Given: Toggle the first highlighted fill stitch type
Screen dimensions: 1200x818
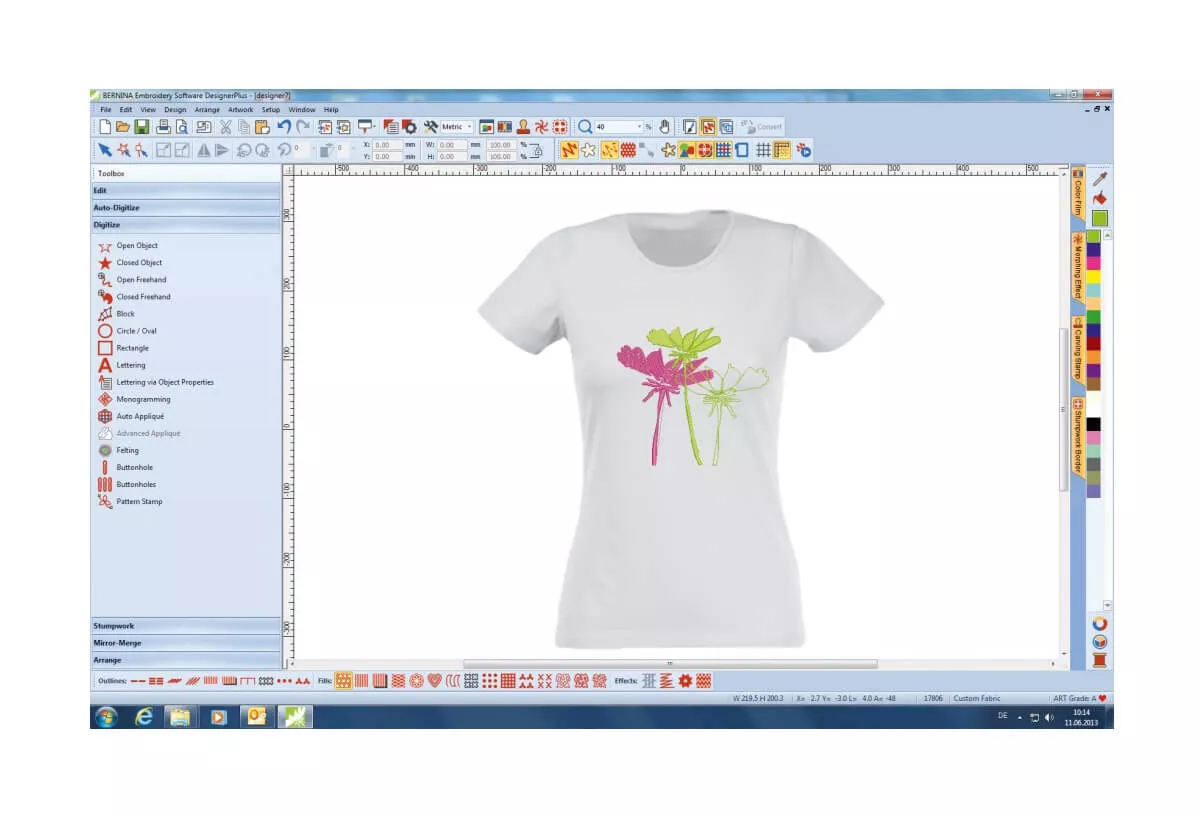Looking at the screenshot, I should (x=343, y=681).
